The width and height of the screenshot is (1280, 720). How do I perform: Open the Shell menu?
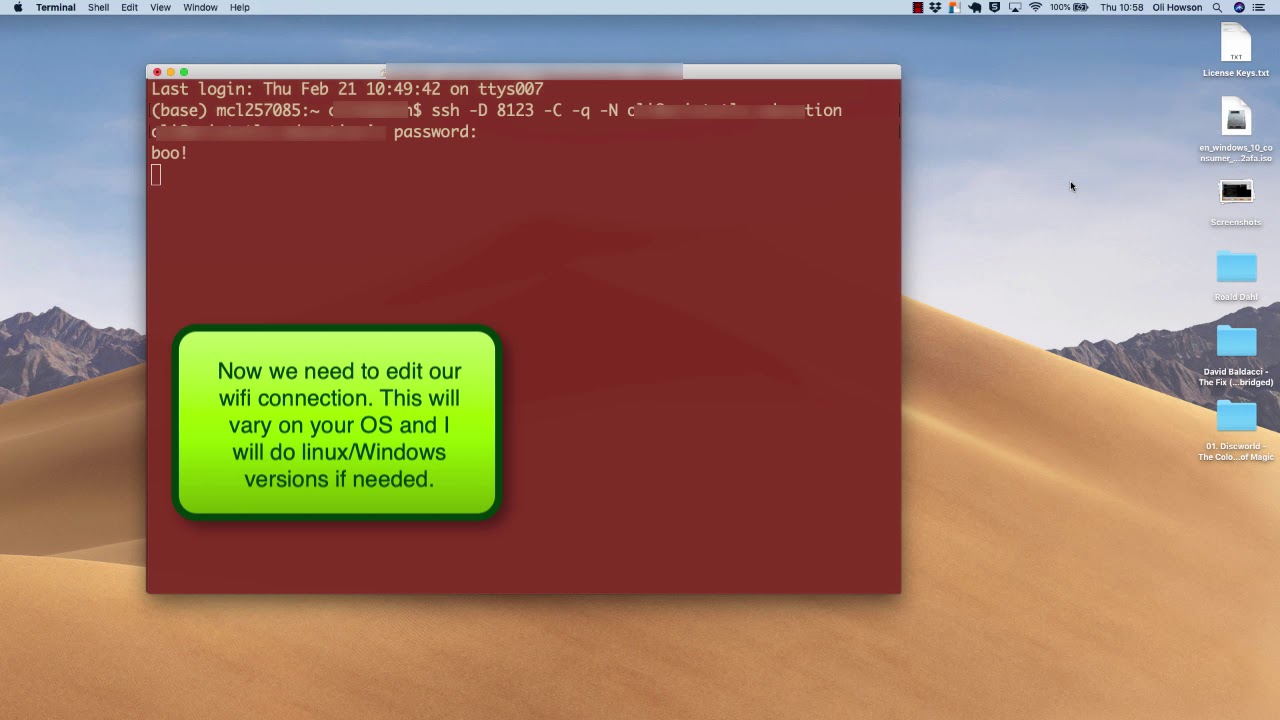click(x=98, y=7)
